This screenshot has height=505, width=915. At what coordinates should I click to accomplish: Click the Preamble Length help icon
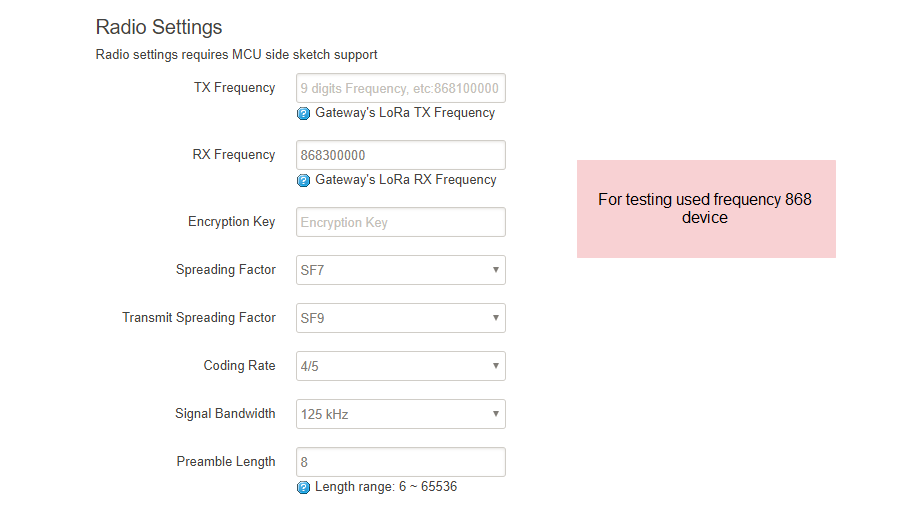click(303, 487)
